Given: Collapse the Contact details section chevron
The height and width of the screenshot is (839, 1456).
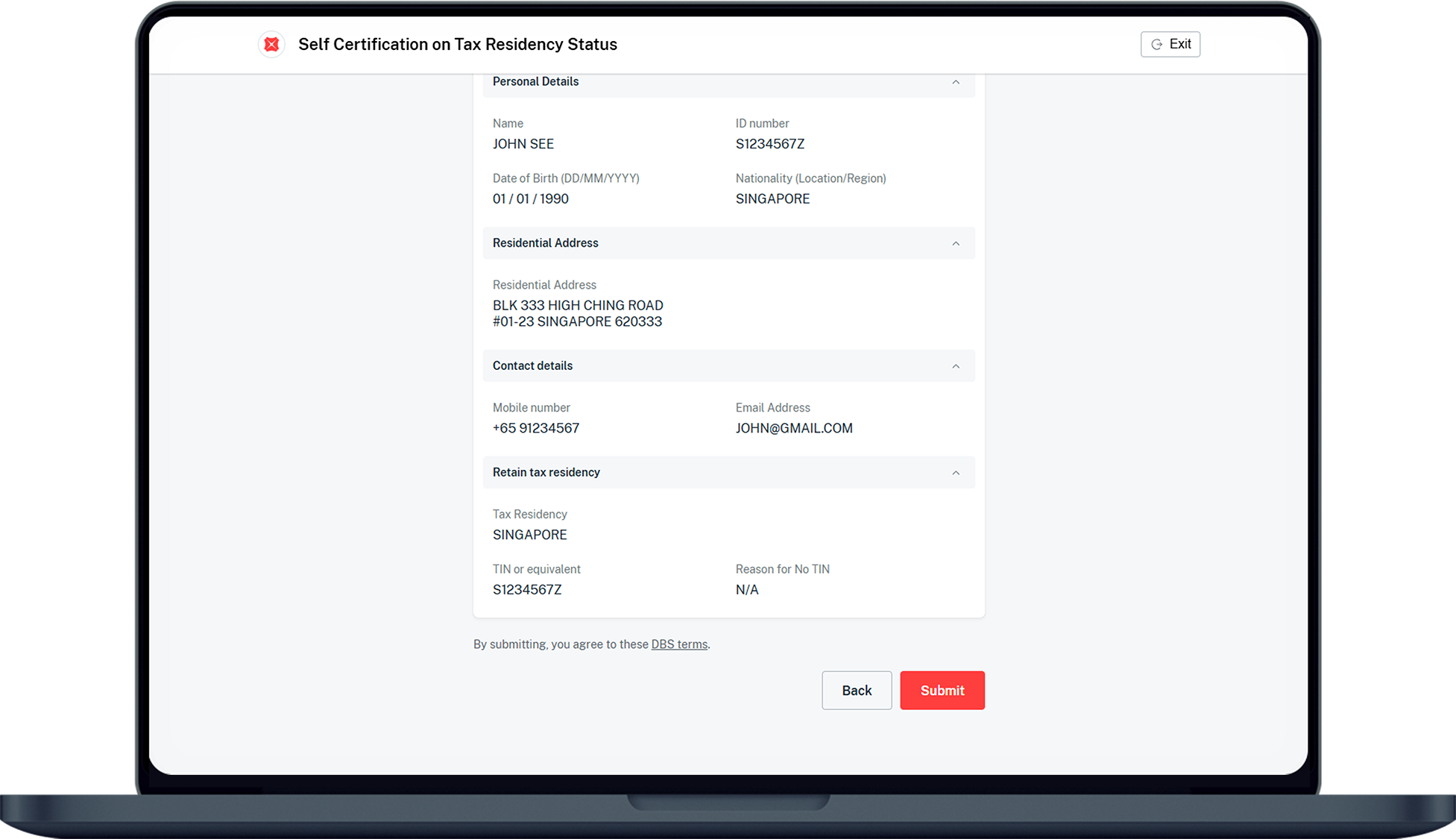Looking at the screenshot, I should 955,366.
